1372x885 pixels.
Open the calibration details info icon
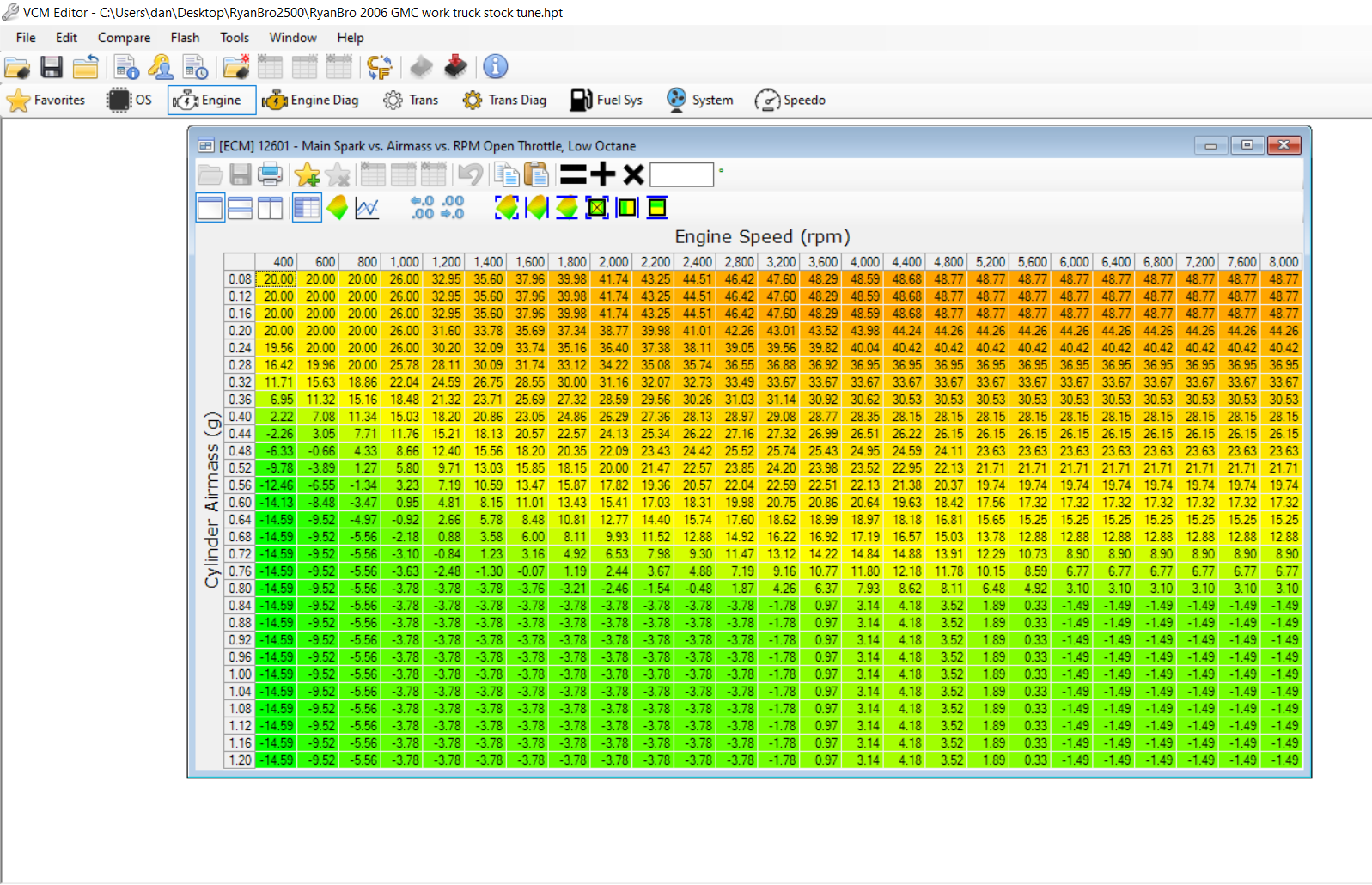pyautogui.click(x=126, y=67)
